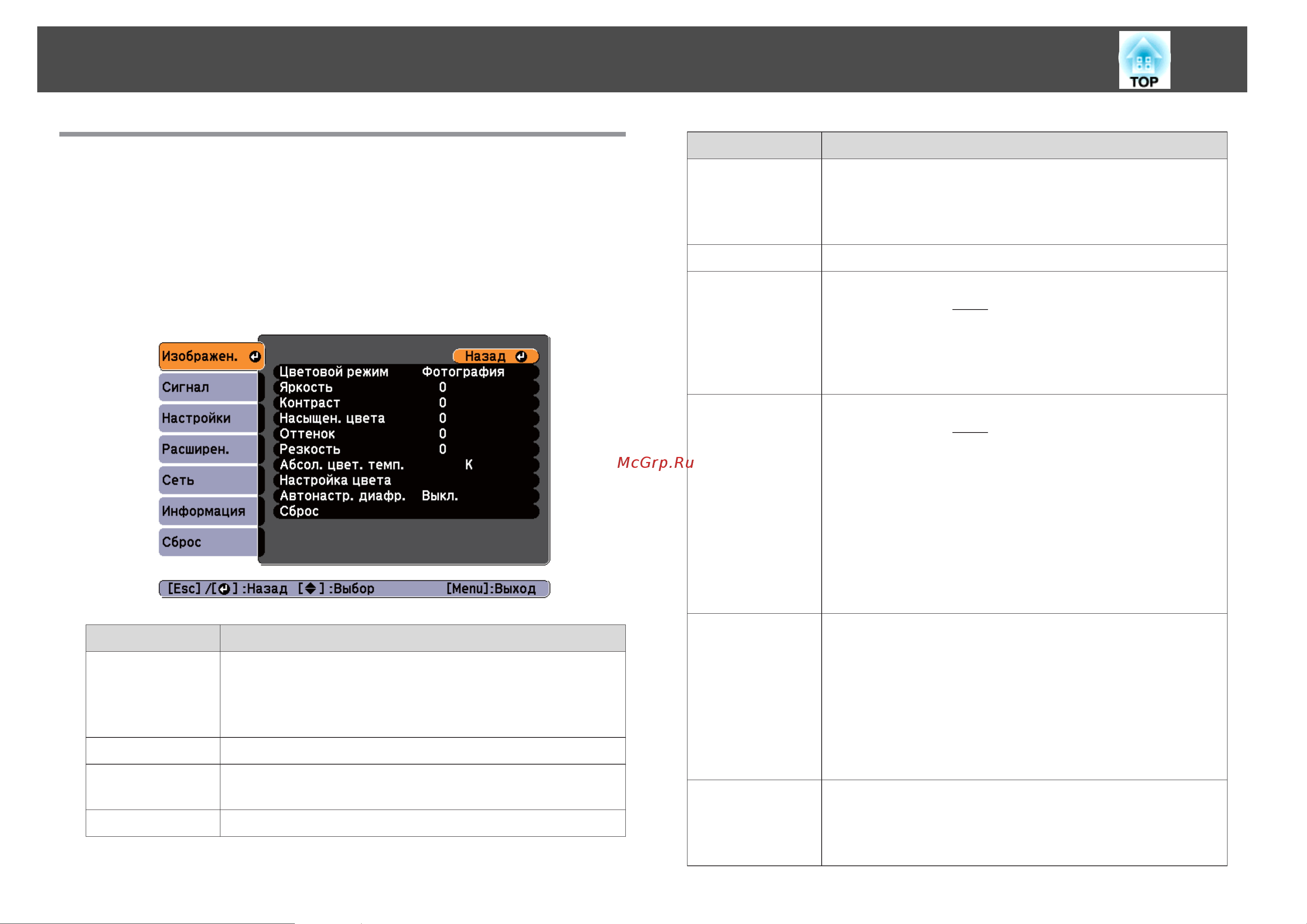
Task: Select the Абсол. цвет. темп. row
Action: 406,465
